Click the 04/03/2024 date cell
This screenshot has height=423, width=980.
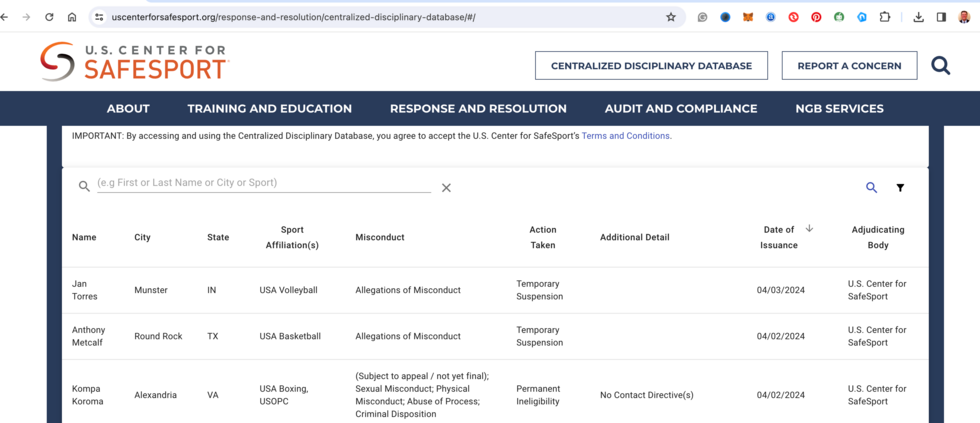pos(781,290)
